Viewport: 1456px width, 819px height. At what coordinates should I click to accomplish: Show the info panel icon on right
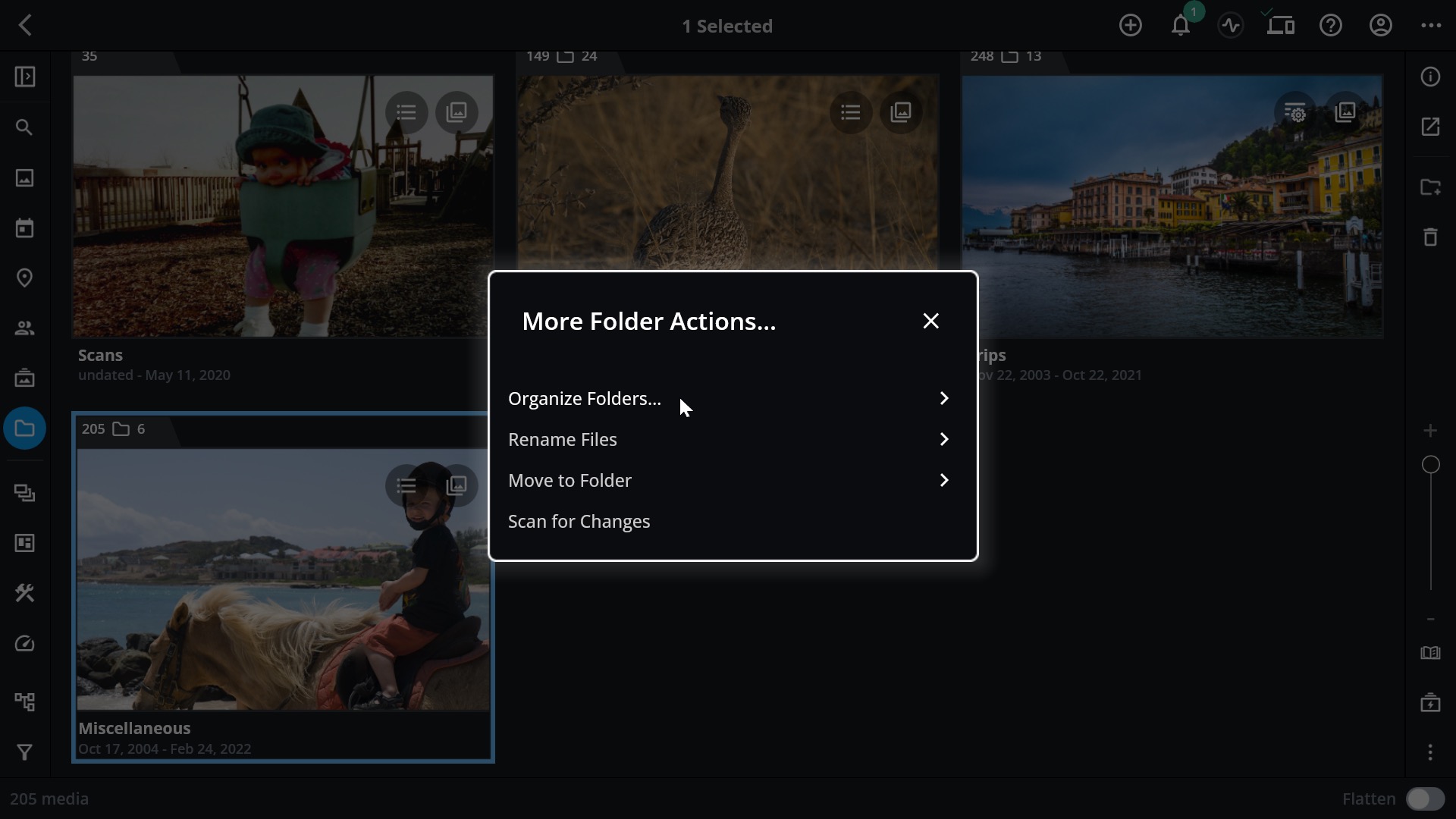[x=1430, y=77]
